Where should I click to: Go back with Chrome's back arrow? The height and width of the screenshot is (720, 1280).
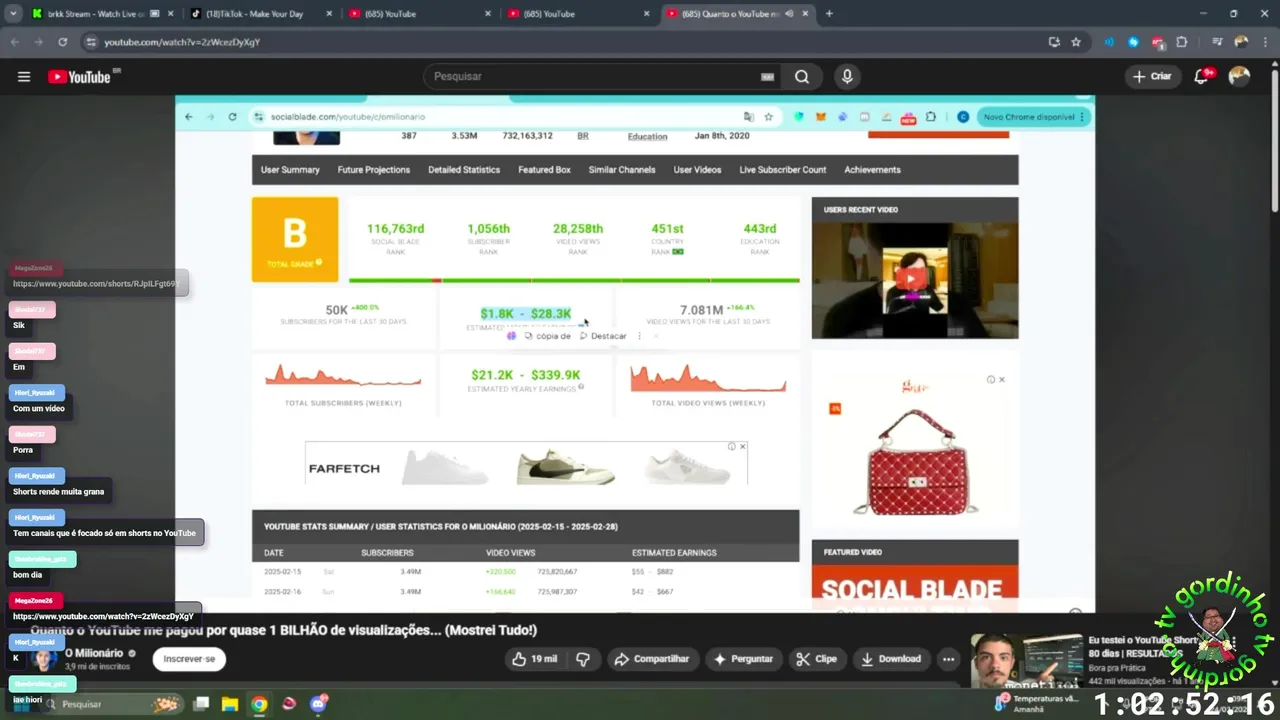pyautogui.click(x=15, y=42)
